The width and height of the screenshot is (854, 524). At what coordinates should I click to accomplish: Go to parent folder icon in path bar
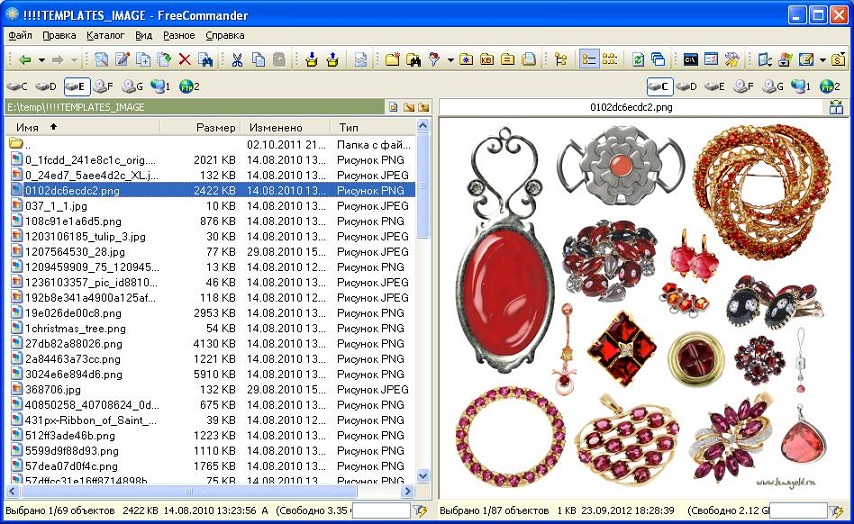coord(423,107)
